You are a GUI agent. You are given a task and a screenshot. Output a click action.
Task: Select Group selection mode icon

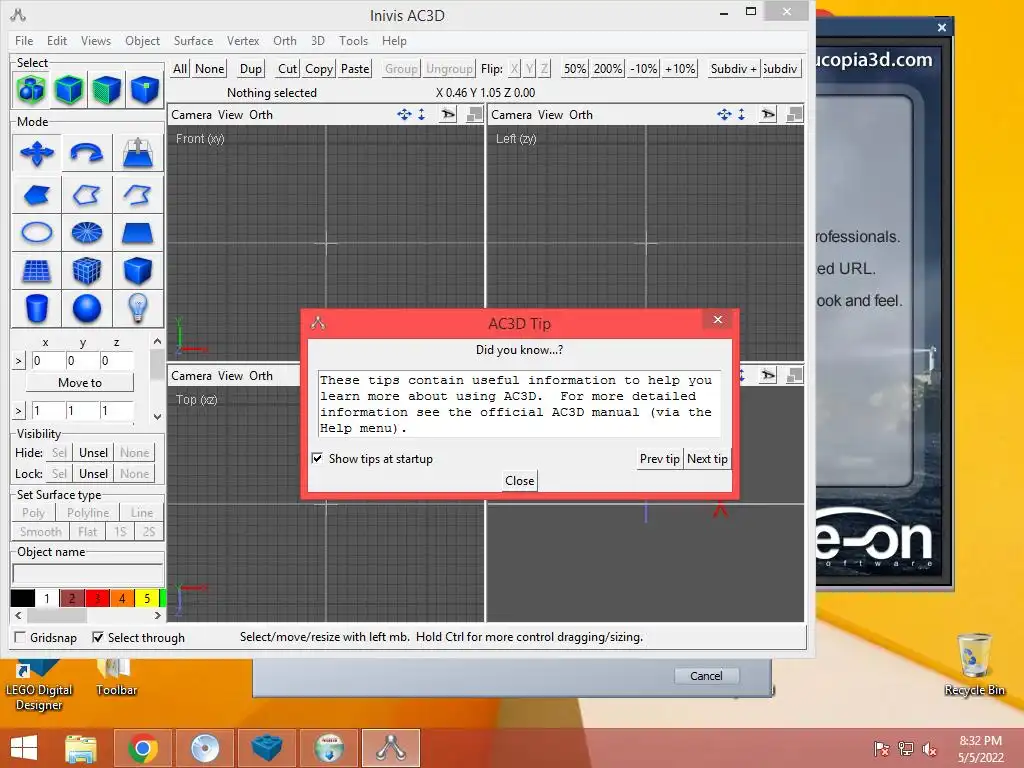[31, 89]
